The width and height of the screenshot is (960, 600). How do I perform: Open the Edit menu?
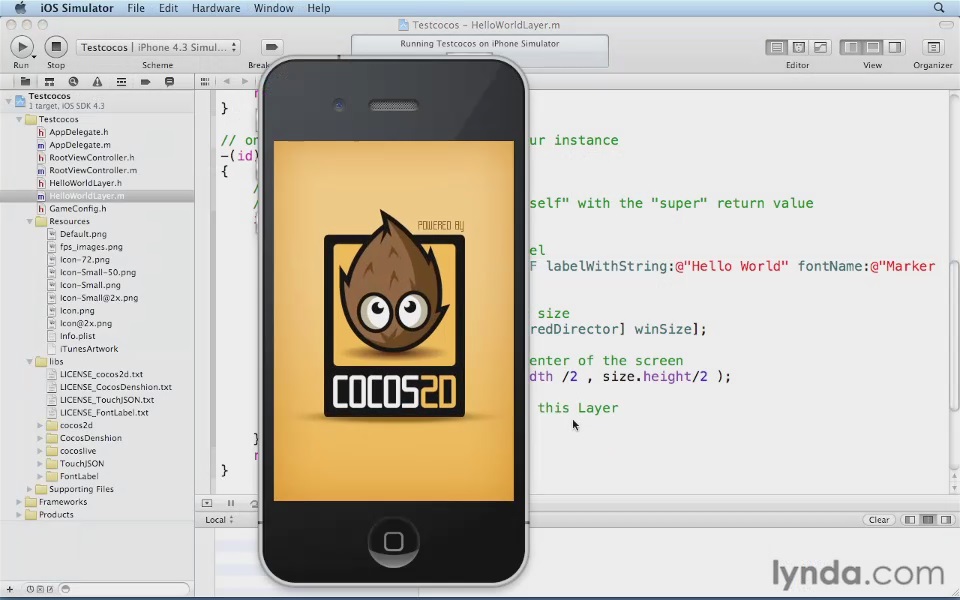pyautogui.click(x=168, y=8)
